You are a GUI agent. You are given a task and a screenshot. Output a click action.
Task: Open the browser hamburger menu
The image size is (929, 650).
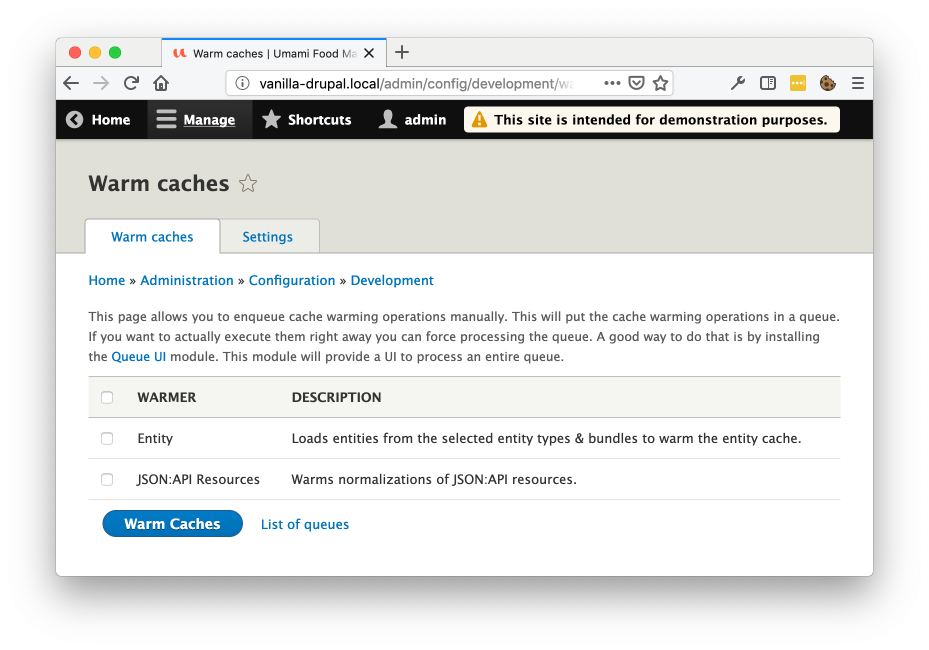(x=857, y=84)
